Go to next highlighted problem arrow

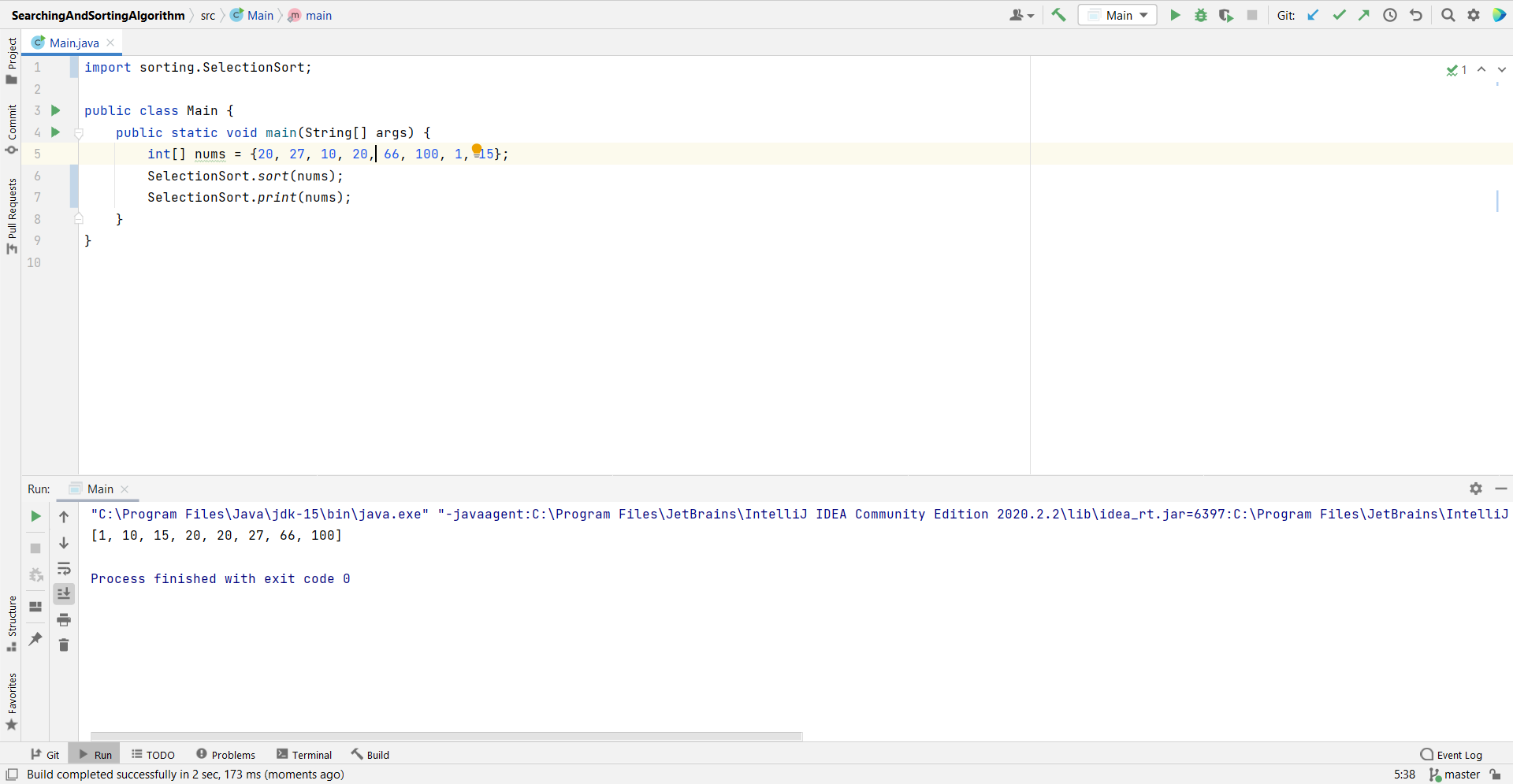point(1502,69)
